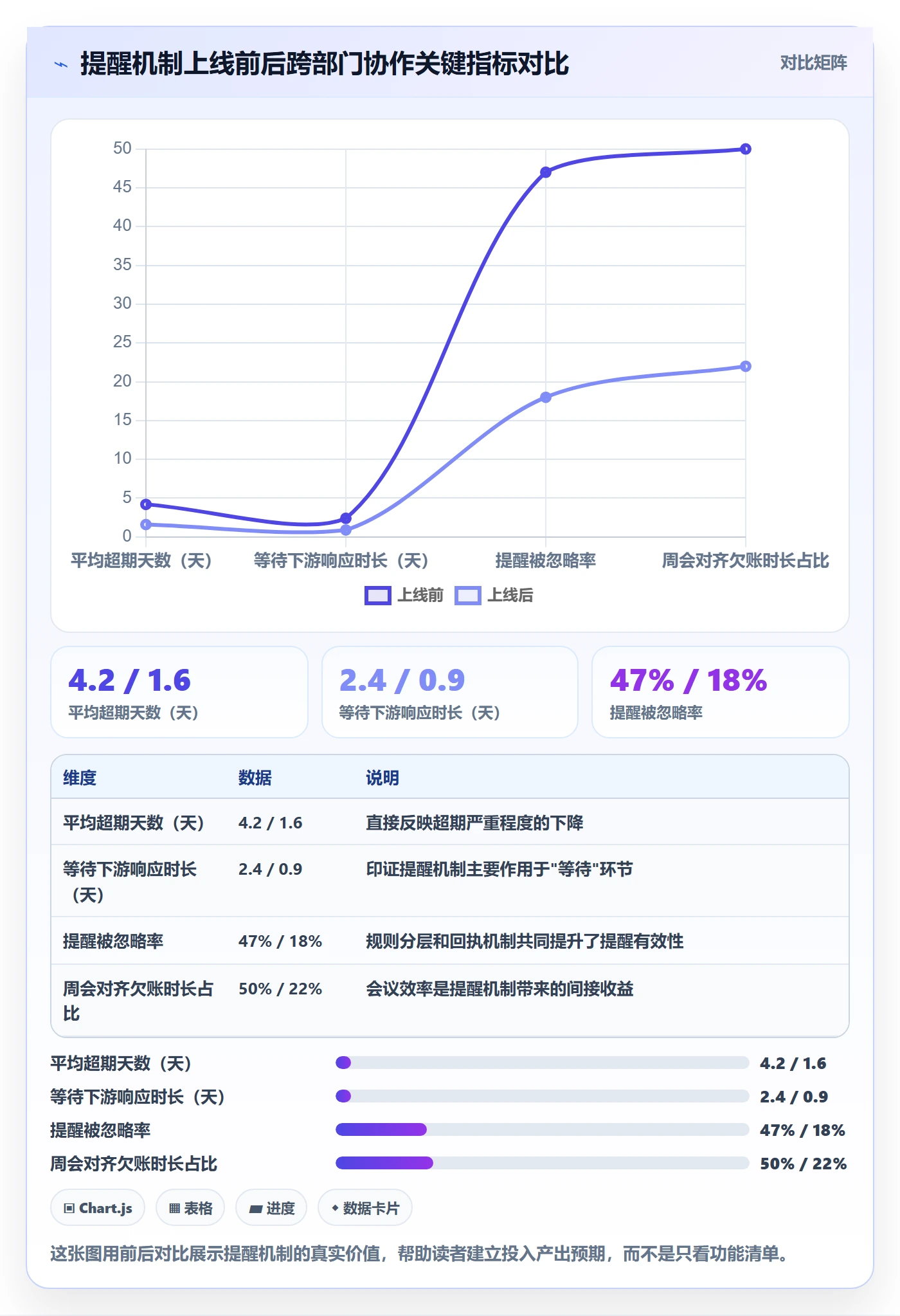Click the 数据 column header
This screenshot has height=1316, width=900.
(255, 778)
